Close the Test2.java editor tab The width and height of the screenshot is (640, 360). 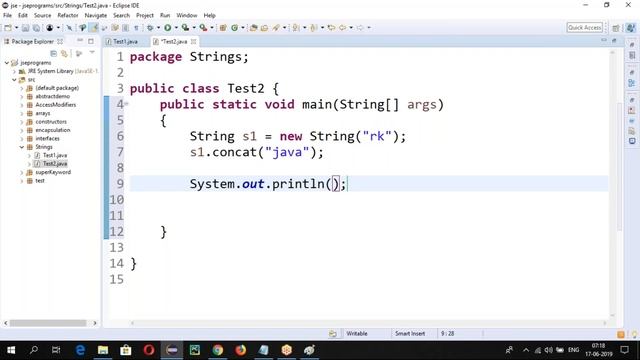coord(193,42)
